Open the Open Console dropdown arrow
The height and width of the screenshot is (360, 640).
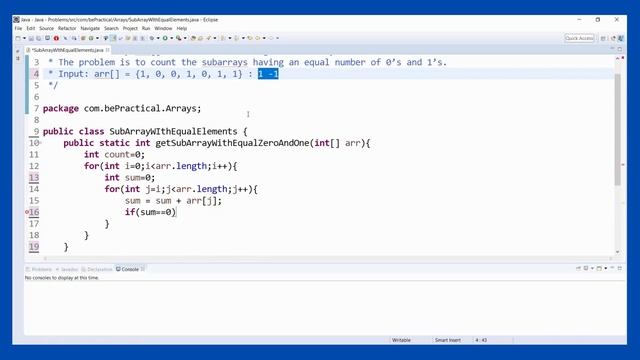[x=606, y=268]
